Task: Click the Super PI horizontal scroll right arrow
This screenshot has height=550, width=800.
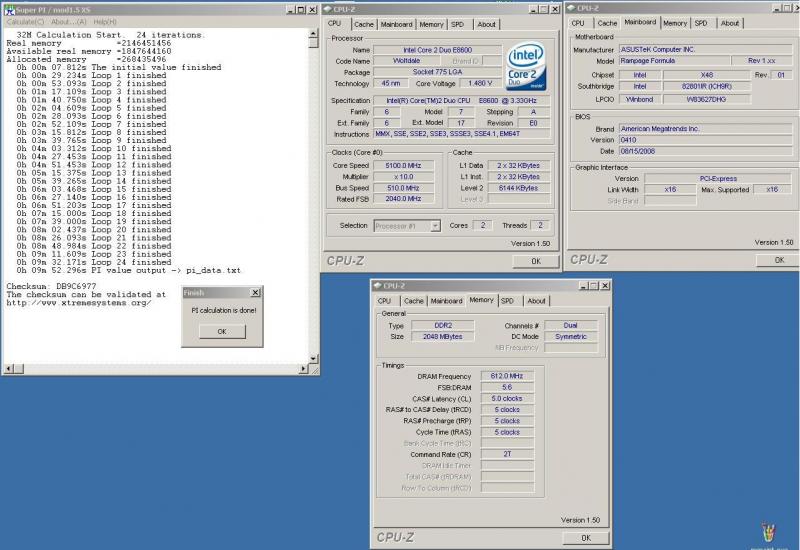Action: [x=304, y=368]
